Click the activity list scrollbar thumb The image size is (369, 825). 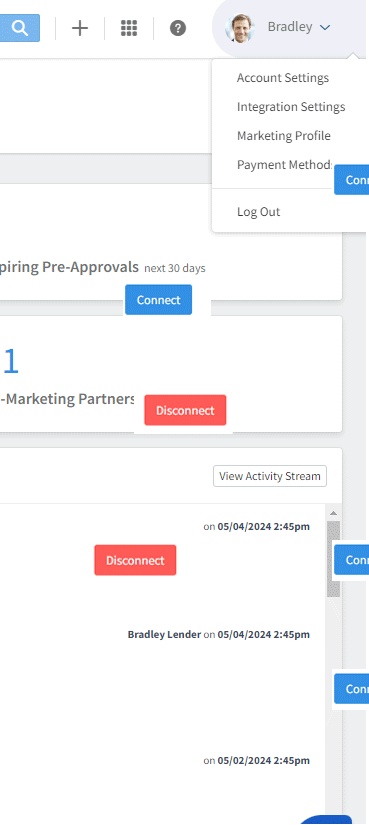click(x=333, y=559)
